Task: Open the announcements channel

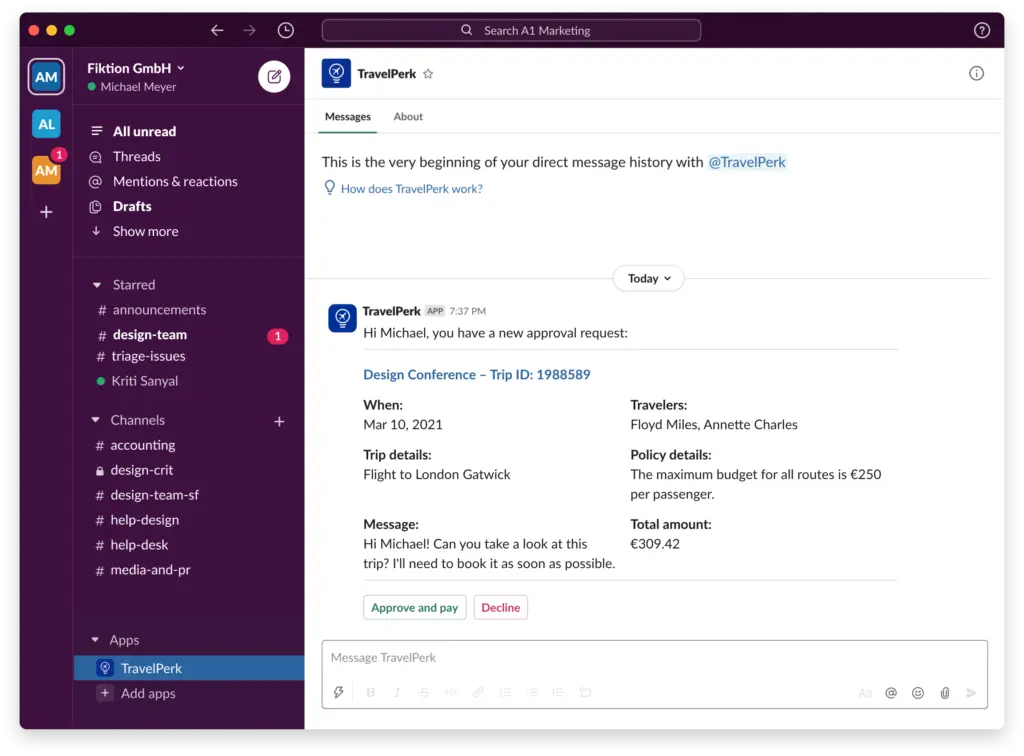Action: tap(159, 310)
